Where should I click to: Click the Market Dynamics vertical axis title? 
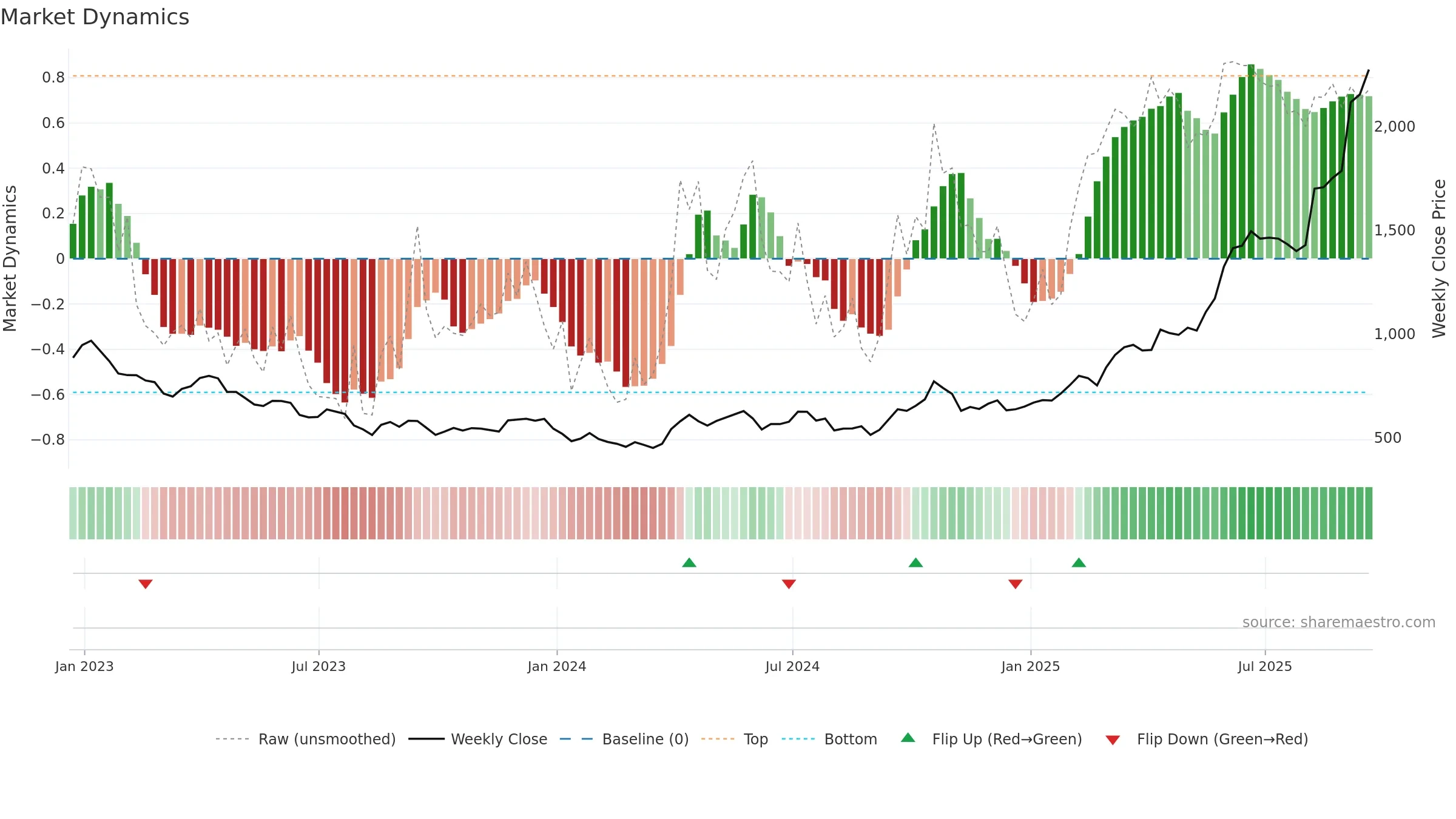(10, 258)
